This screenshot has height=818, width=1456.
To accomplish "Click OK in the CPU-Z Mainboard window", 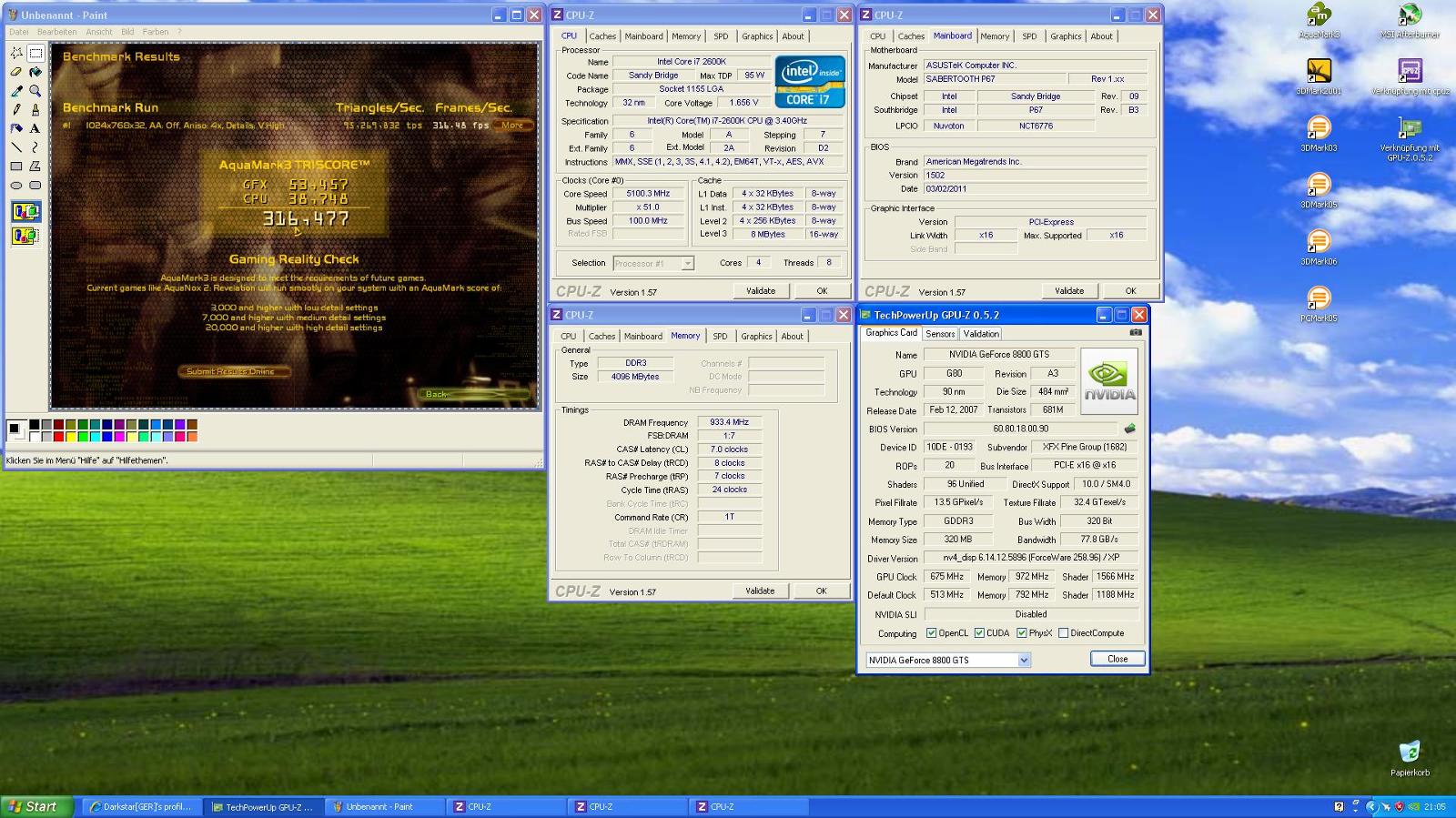I will click(x=1130, y=291).
